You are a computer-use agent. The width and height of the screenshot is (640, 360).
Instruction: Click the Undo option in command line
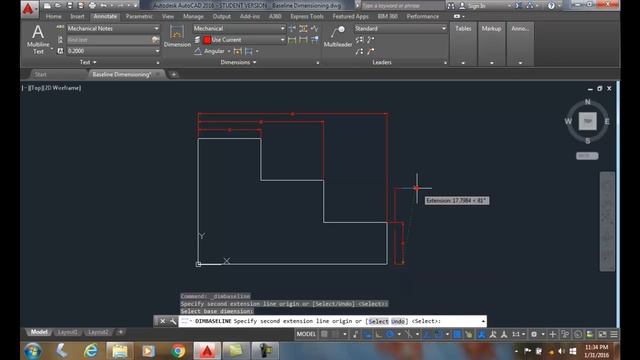(x=398, y=321)
